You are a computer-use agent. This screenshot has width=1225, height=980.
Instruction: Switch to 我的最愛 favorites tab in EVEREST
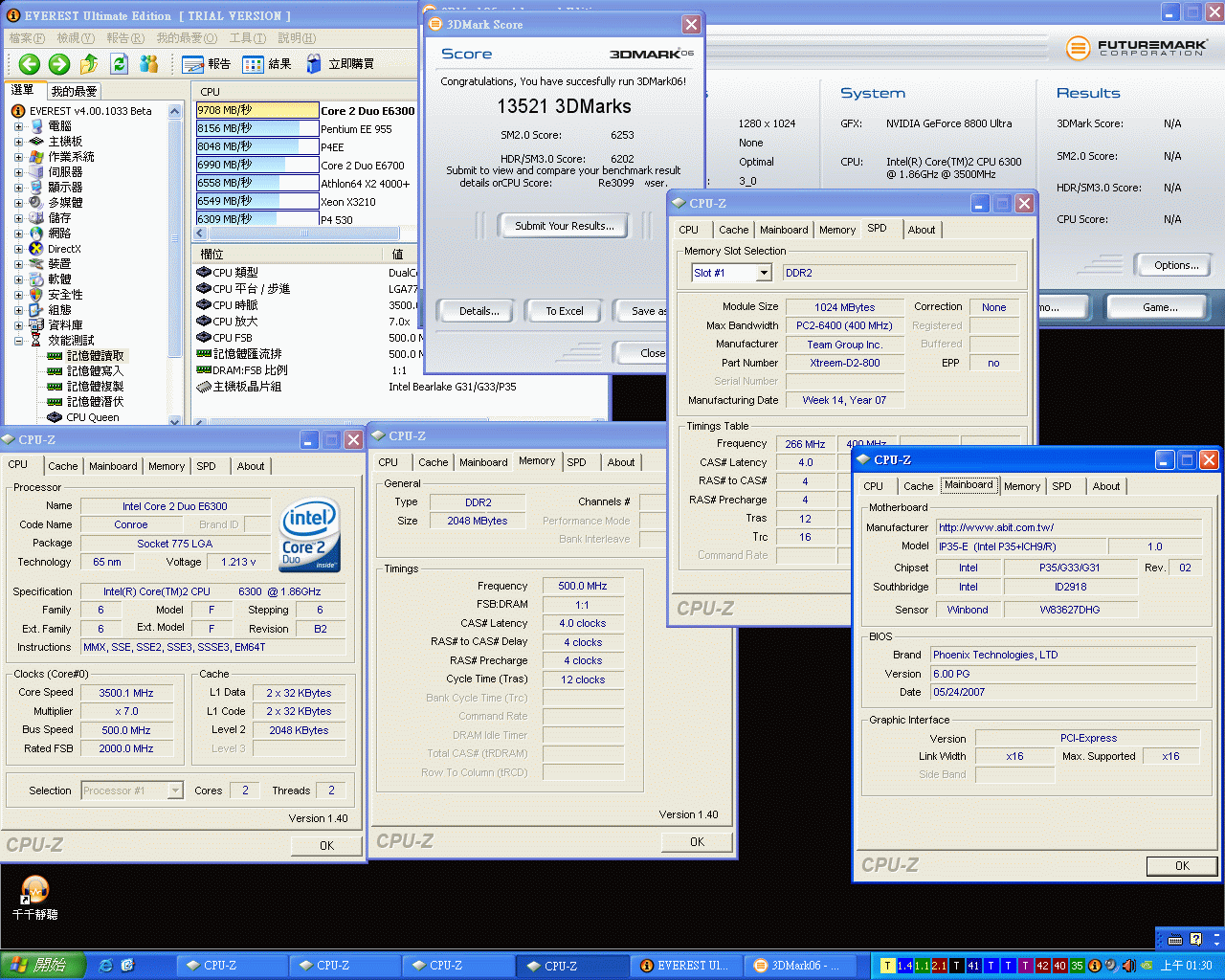(74, 92)
